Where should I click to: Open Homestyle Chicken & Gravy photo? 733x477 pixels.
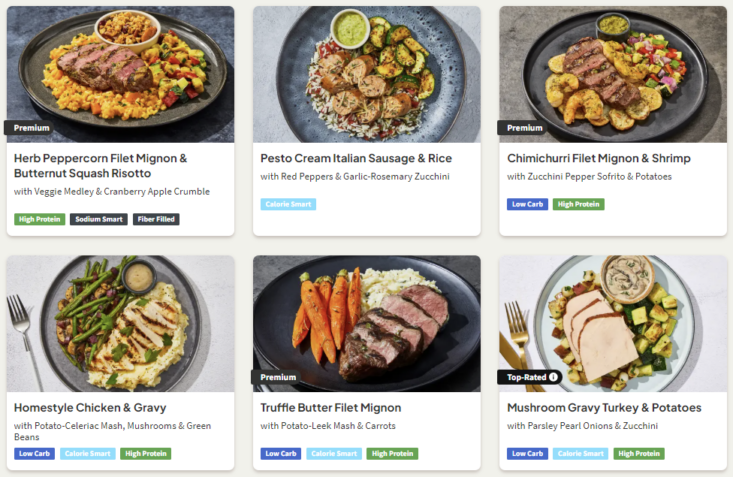click(x=120, y=320)
